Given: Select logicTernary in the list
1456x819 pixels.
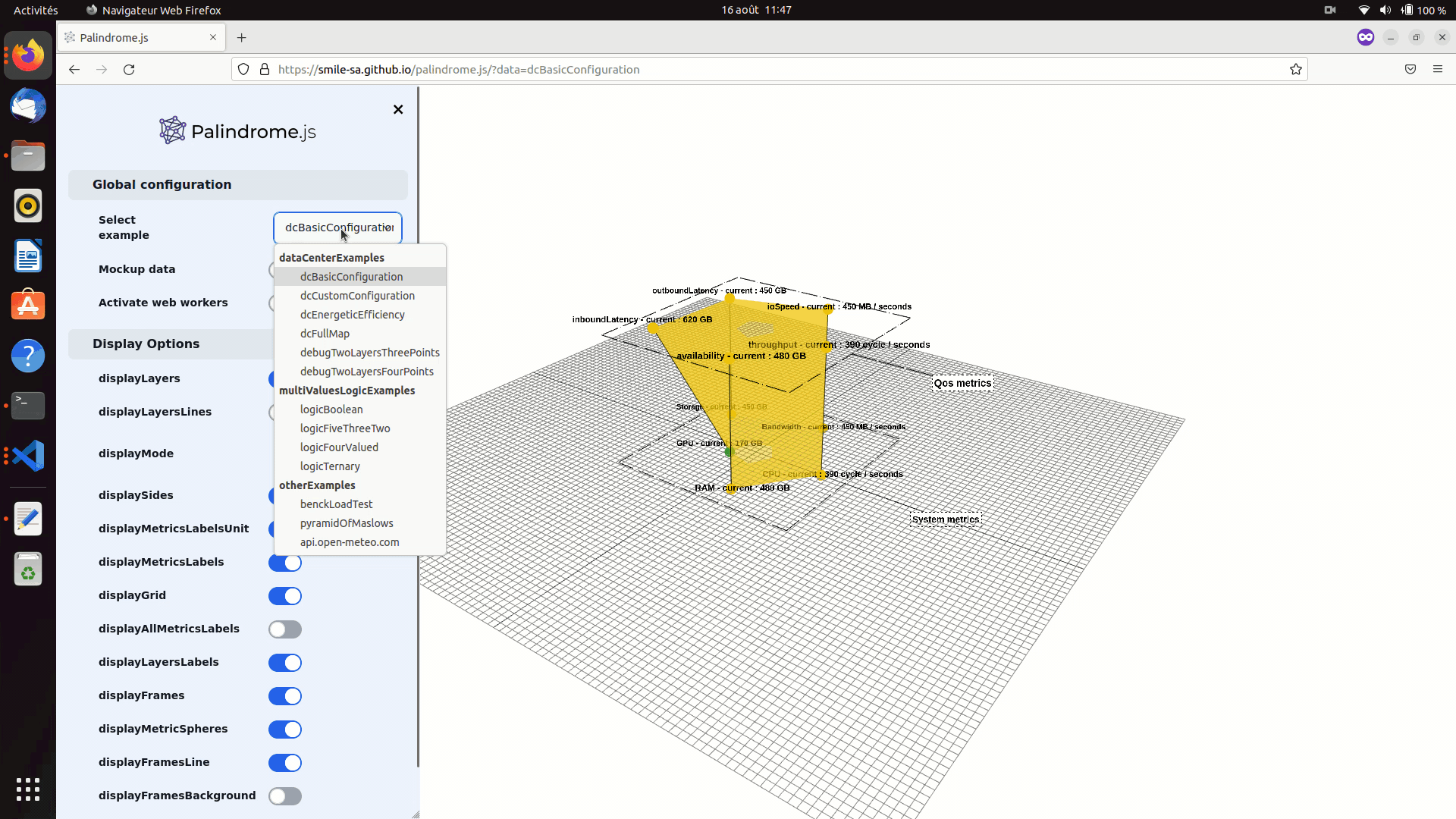Looking at the screenshot, I should click(360, 466).
